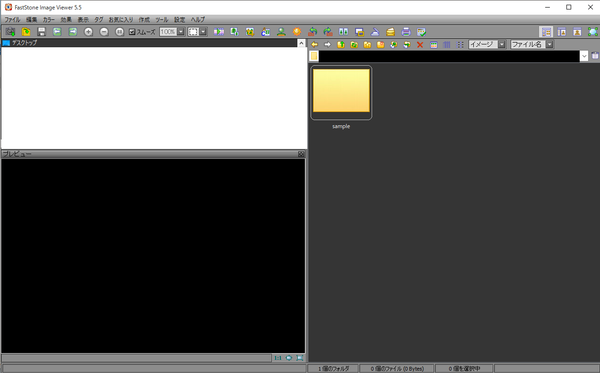Toggle the スムーズ checkbox
This screenshot has height=373, width=600.
(132, 32)
